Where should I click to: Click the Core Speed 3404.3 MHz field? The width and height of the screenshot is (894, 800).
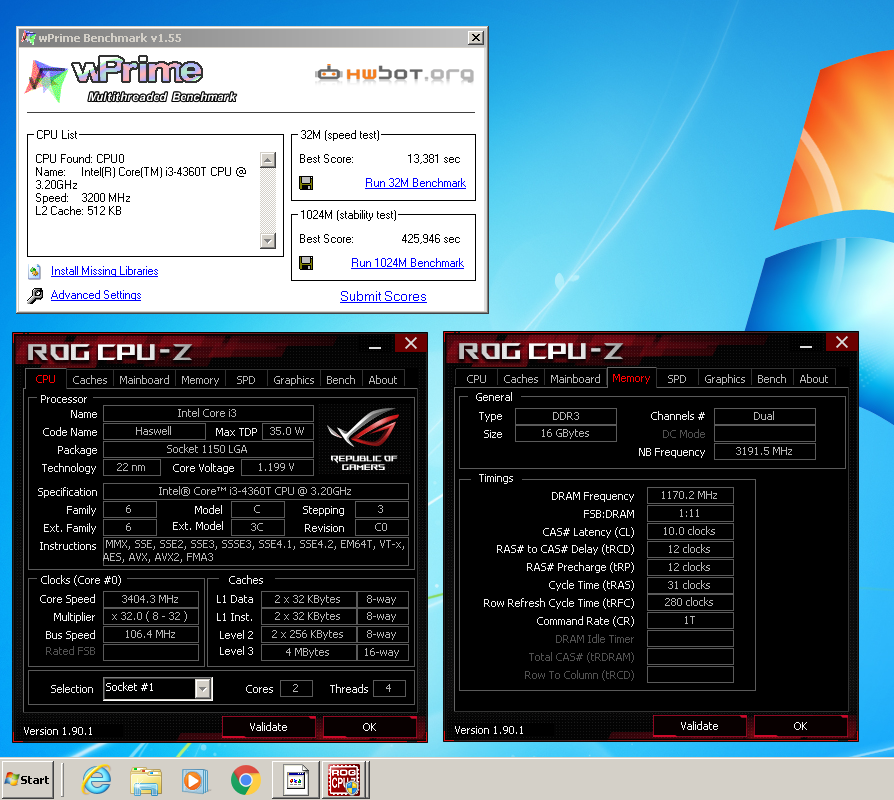151,599
